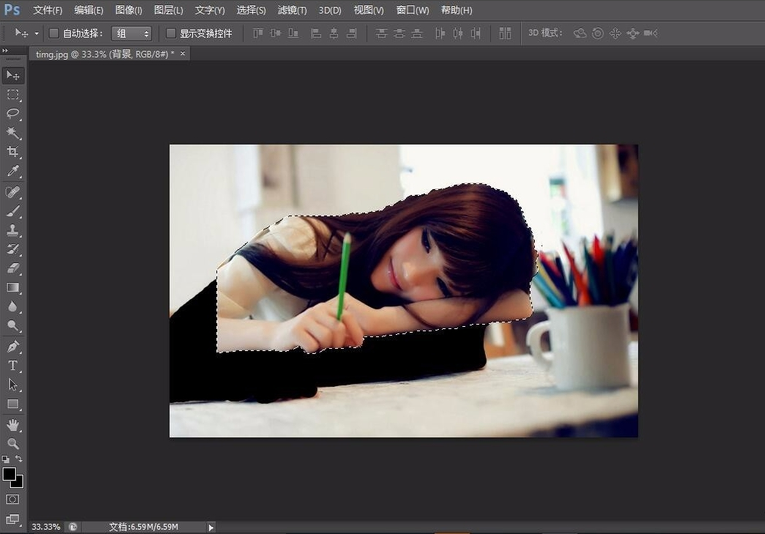
Task: Open the 组 auto-select dropdown
Action: 131,33
